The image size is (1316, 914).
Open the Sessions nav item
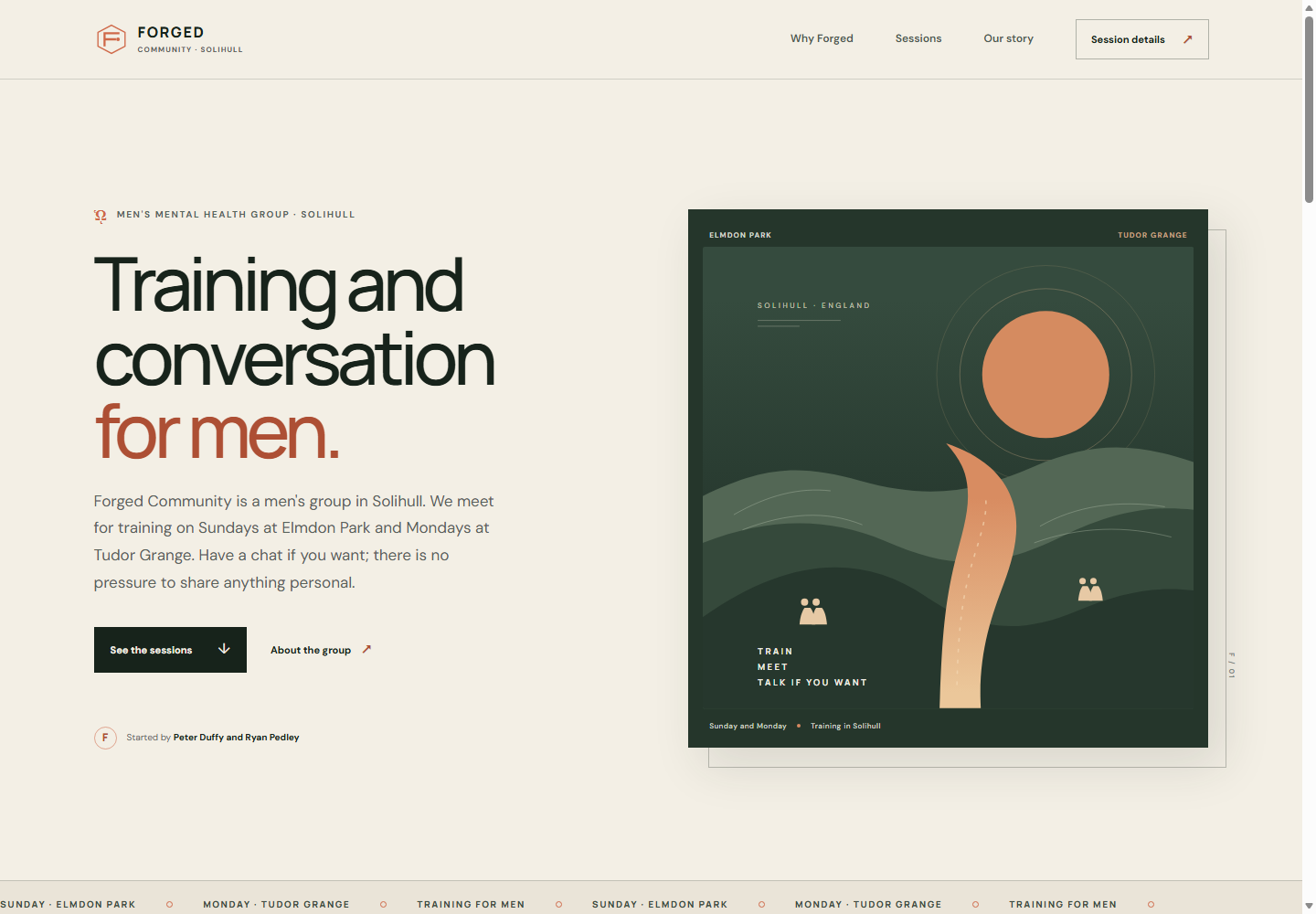[918, 38]
